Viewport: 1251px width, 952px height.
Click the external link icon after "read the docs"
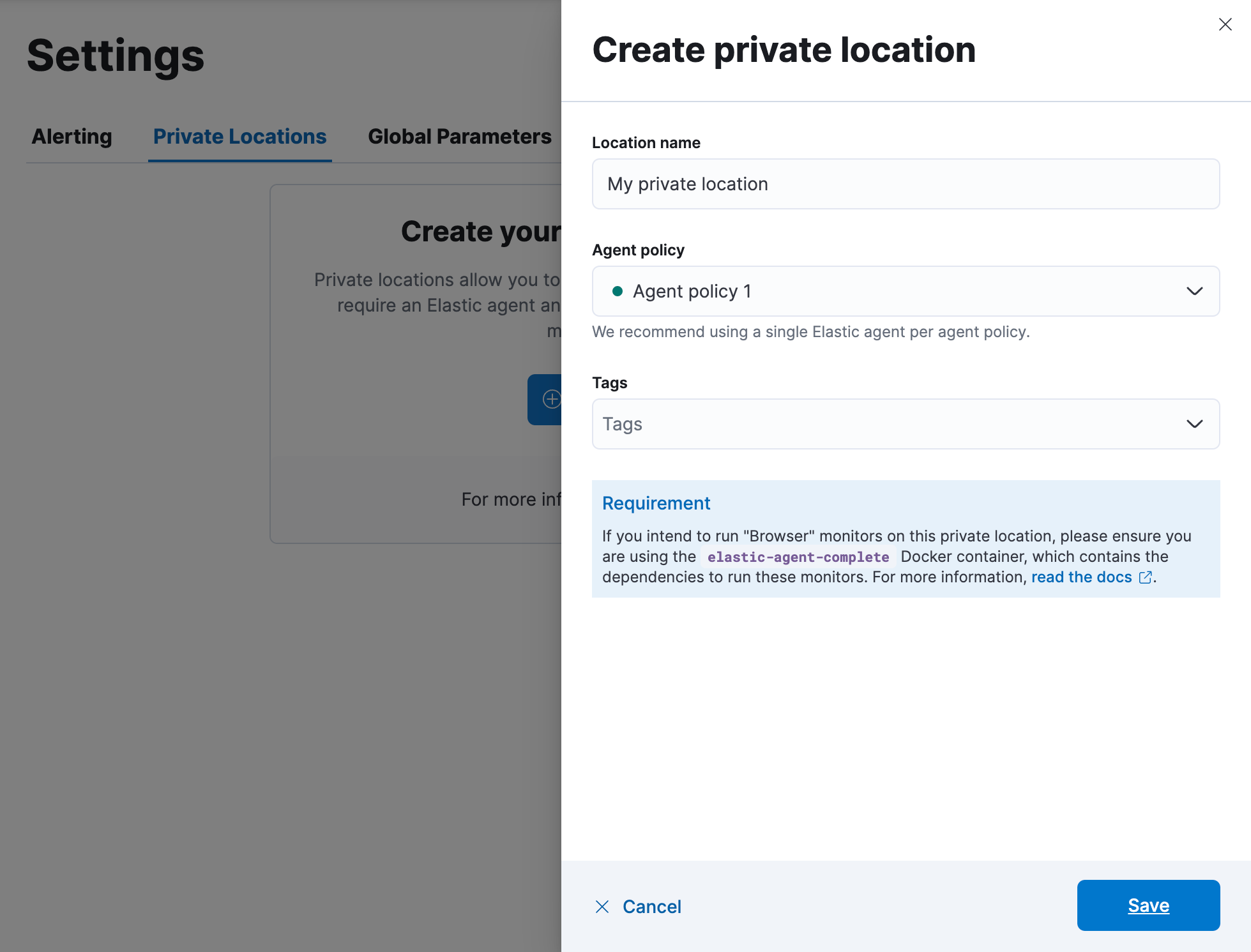1145,577
